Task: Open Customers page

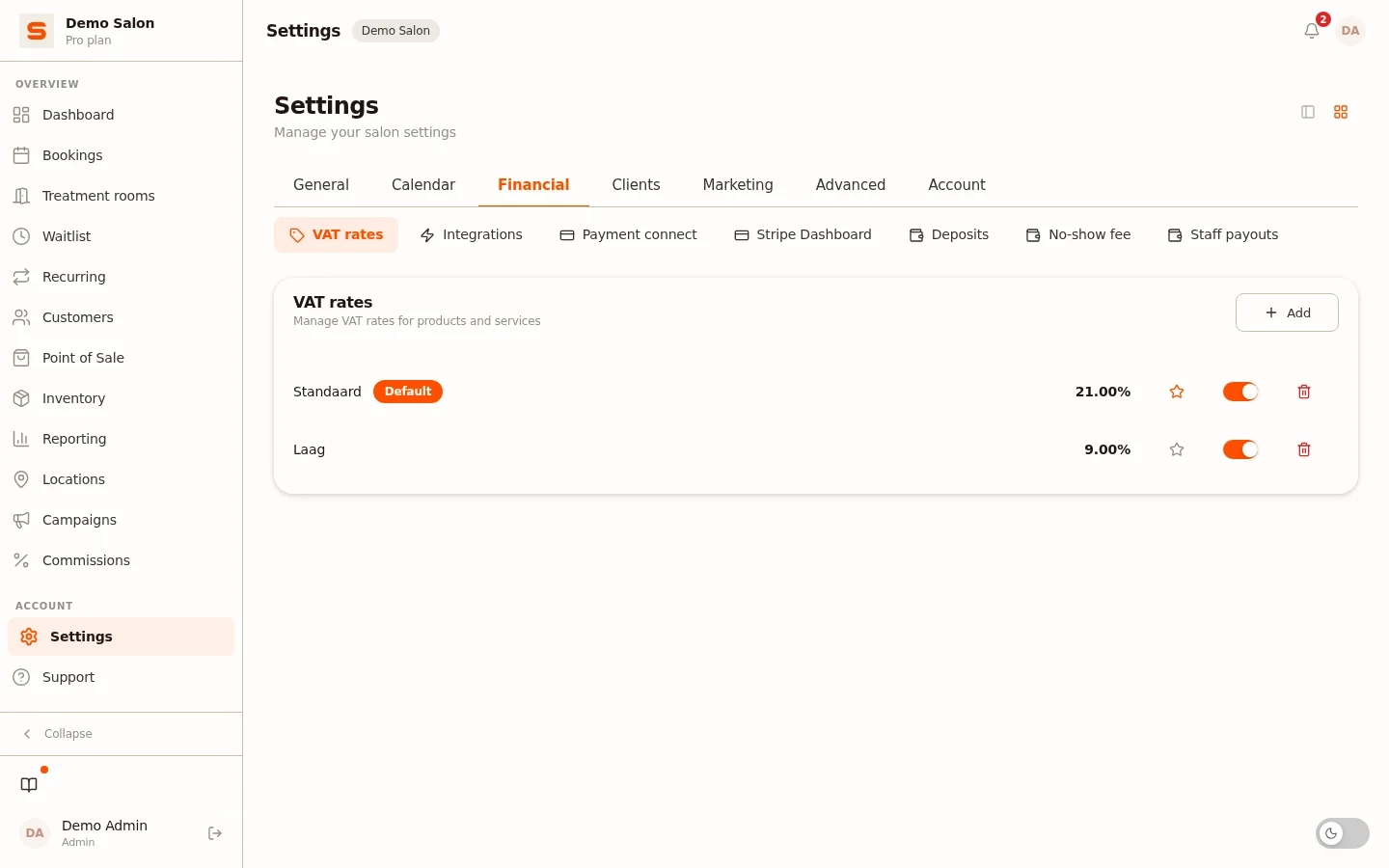Action: (x=121, y=317)
